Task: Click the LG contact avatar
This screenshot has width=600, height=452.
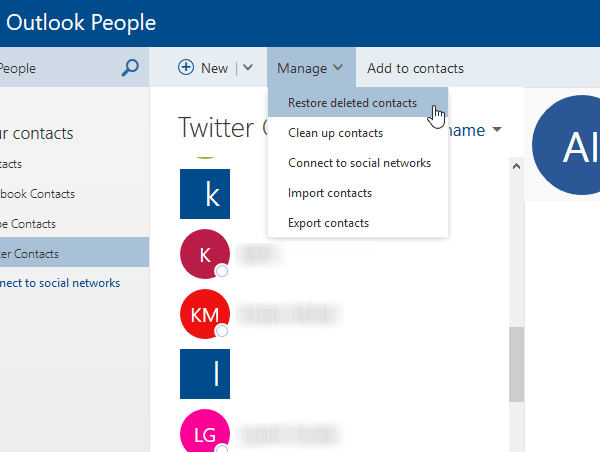Action: (205, 431)
